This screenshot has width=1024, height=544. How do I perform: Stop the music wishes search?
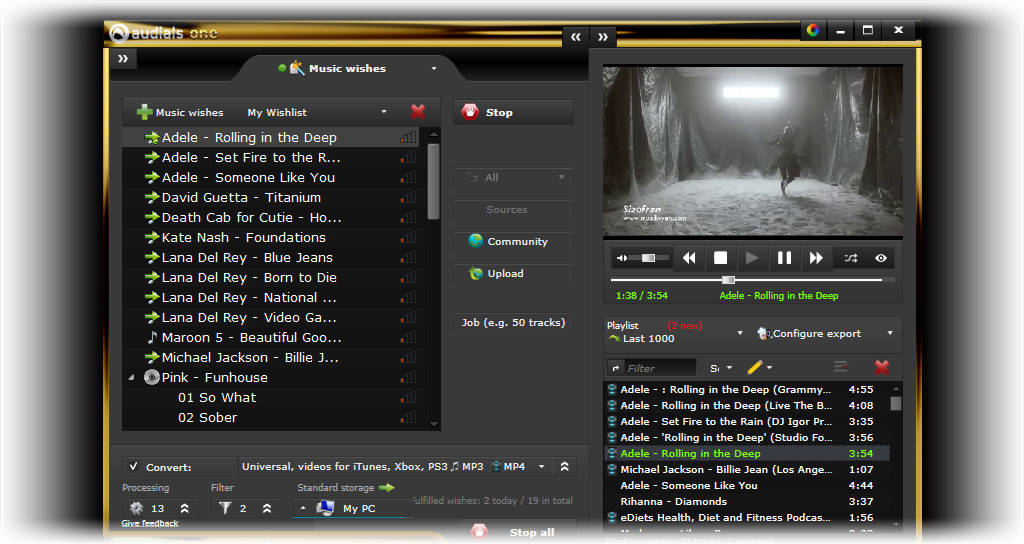click(513, 112)
